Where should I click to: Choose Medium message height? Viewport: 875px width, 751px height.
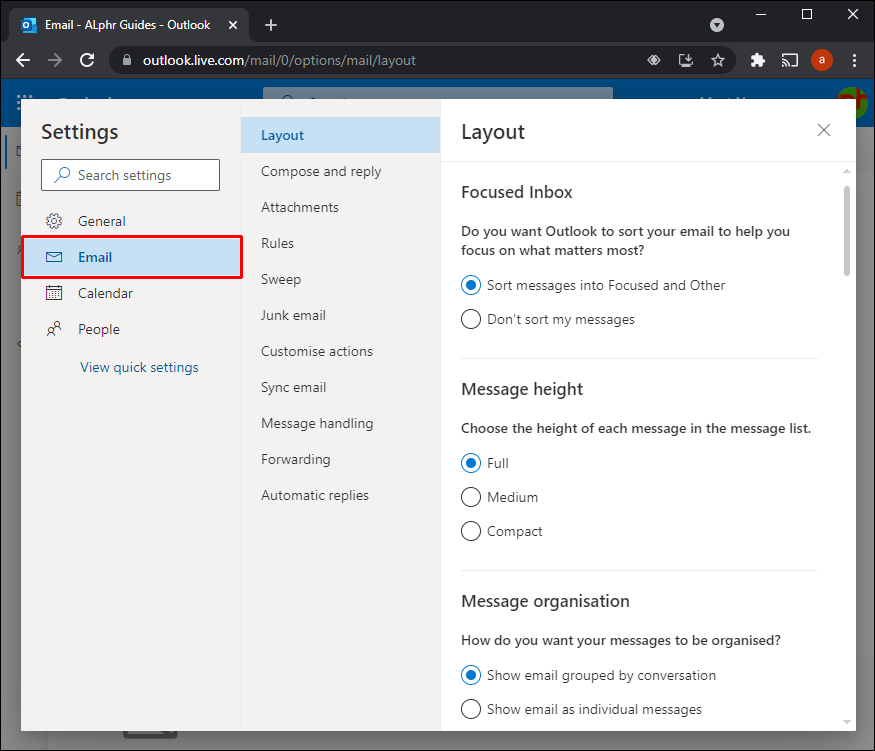(471, 497)
